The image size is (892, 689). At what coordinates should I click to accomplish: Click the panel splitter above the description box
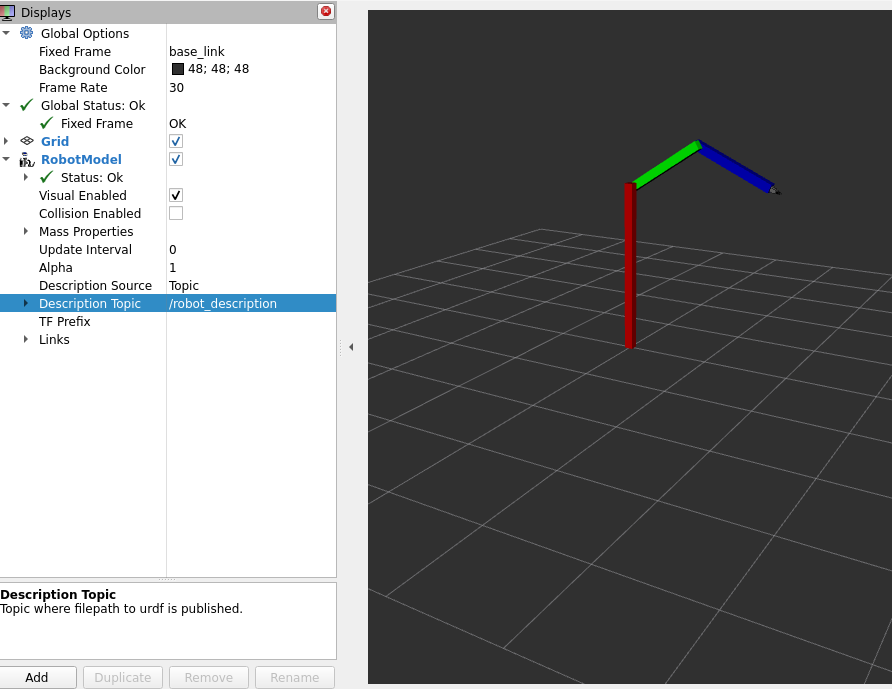coord(167,580)
